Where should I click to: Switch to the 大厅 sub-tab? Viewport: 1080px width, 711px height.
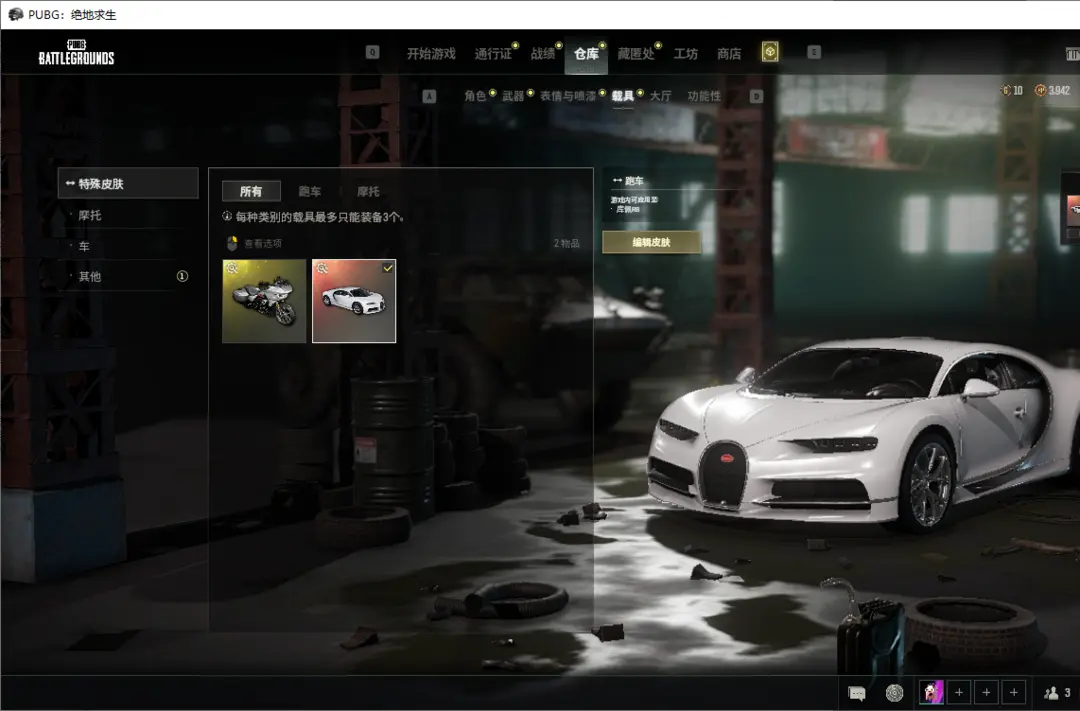point(661,96)
